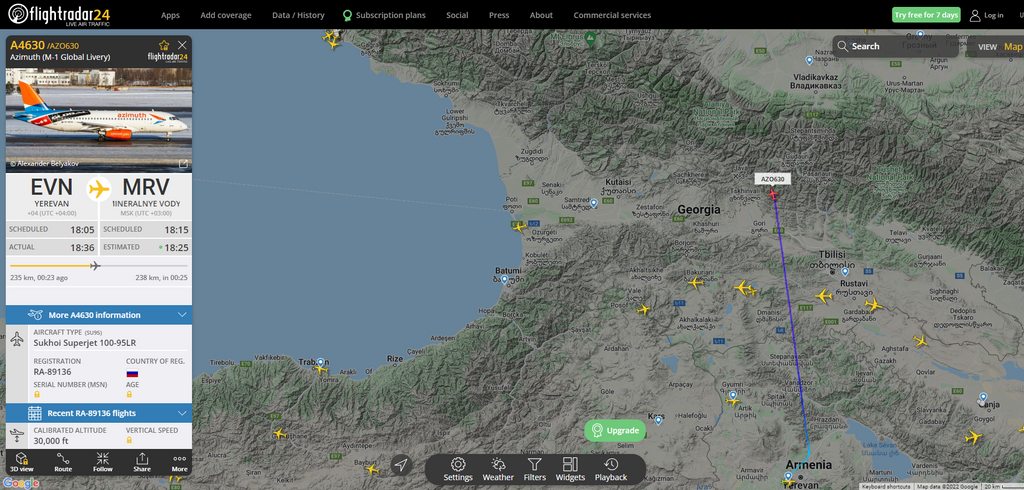Follow the aircraft on map
1024x490 pixels.
tap(103, 462)
